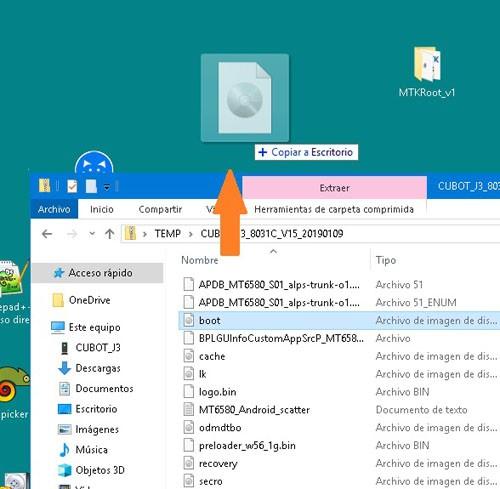Click the cache file disc icon
This screenshot has height=489, width=500.
coord(189,356)
